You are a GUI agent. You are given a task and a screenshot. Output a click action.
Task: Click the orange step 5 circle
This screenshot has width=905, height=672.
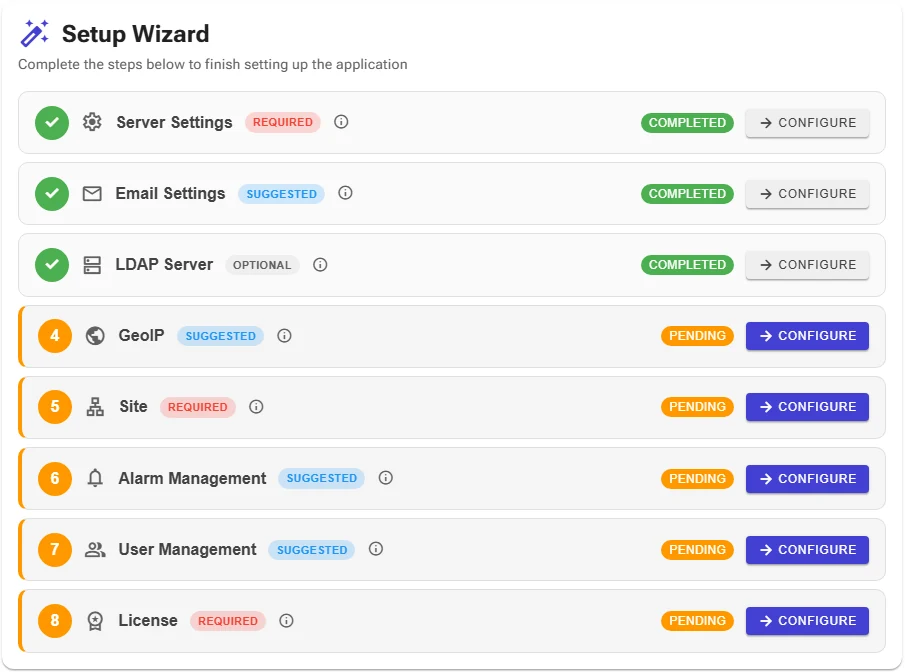coord(55,406)
